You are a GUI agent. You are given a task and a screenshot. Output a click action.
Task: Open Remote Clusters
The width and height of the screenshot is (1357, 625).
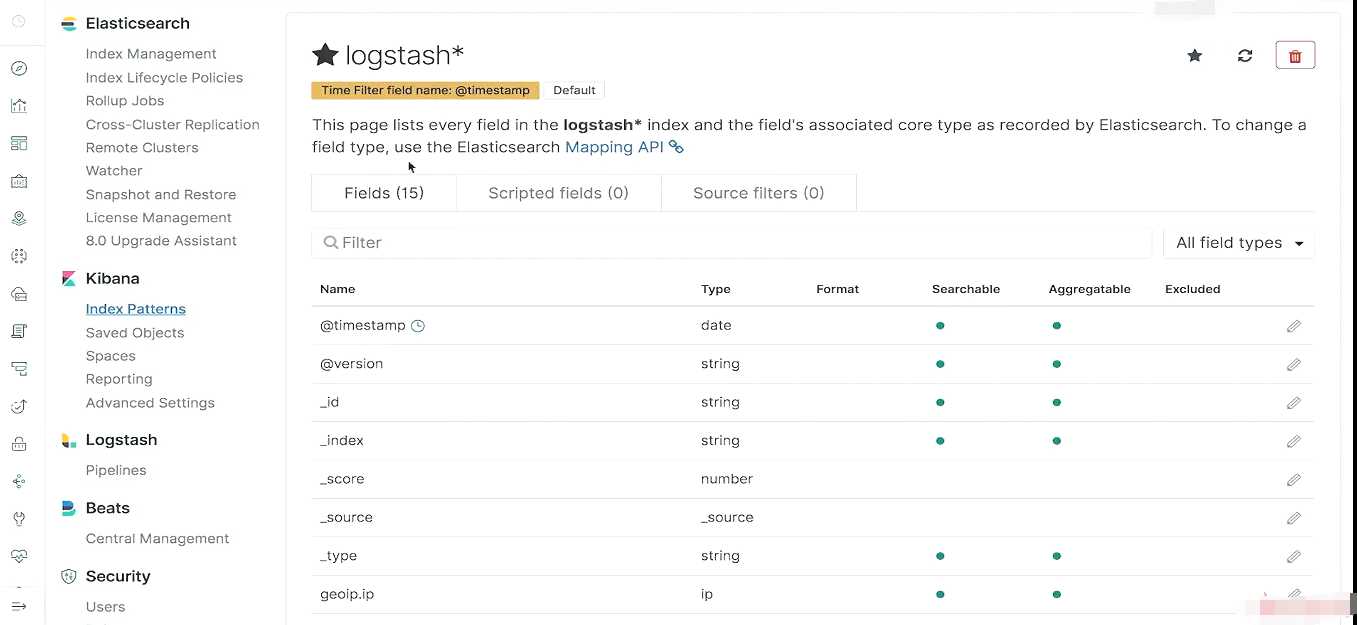coord(142,147)
